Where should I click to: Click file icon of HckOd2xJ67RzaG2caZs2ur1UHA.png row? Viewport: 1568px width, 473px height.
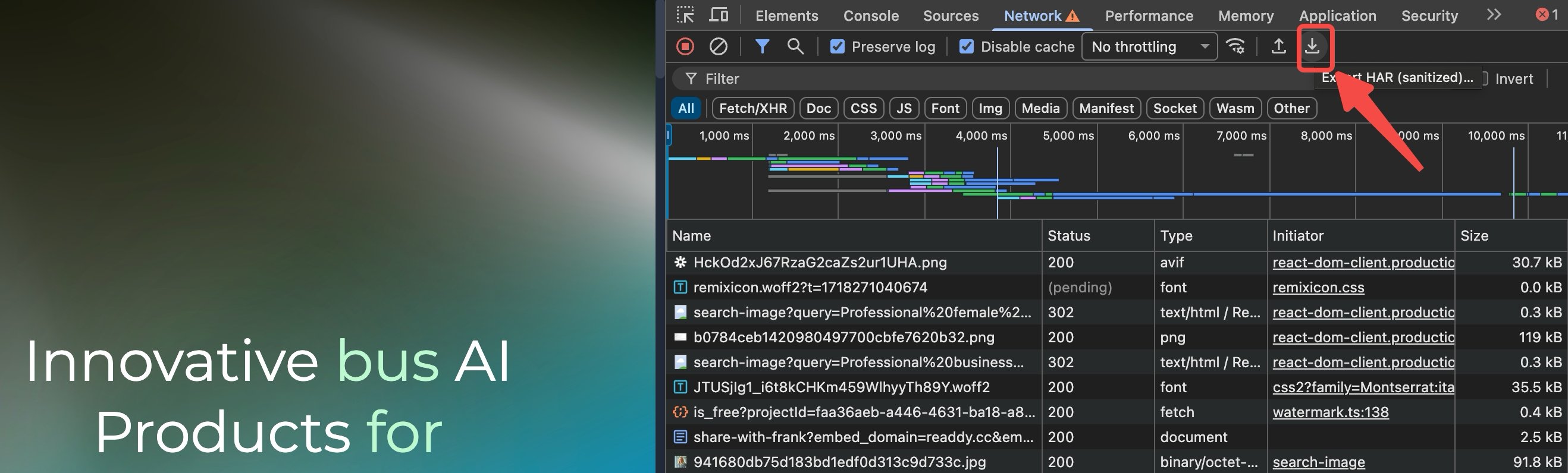[x=680, y=263]
